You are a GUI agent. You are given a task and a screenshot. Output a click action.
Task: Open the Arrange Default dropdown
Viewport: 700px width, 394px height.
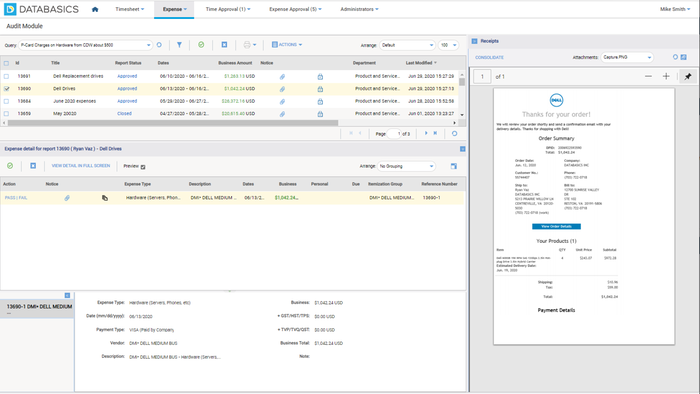coord(407,45)
